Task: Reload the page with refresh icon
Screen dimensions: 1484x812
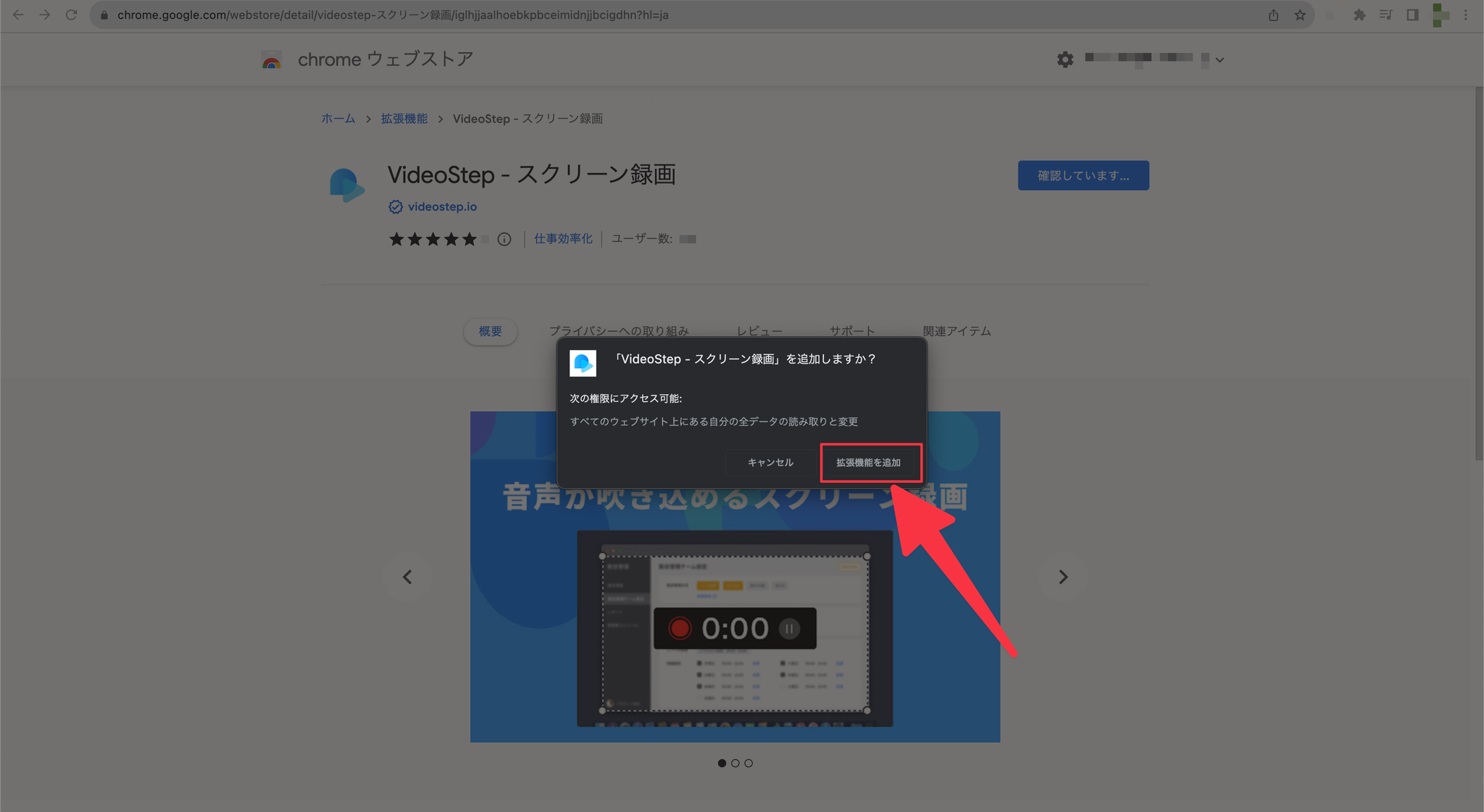Action: click(71, 14)
